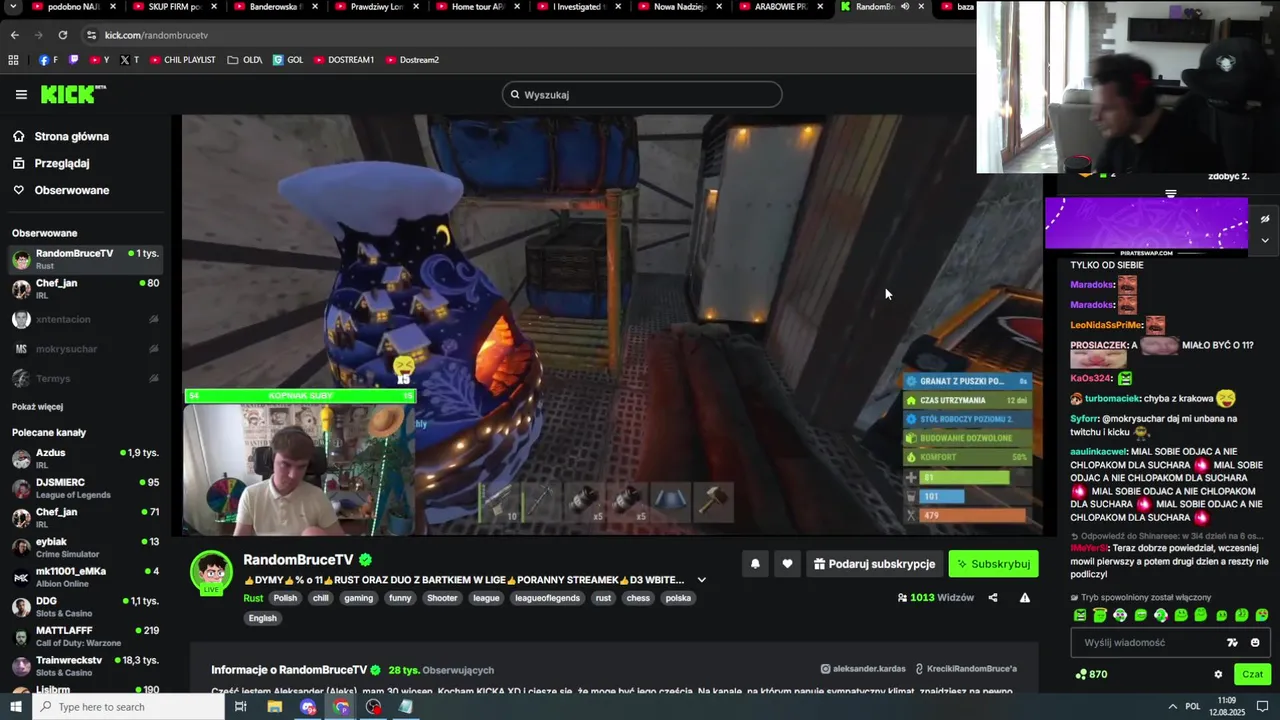Click the report warning triangle icon

[1024, 598]
